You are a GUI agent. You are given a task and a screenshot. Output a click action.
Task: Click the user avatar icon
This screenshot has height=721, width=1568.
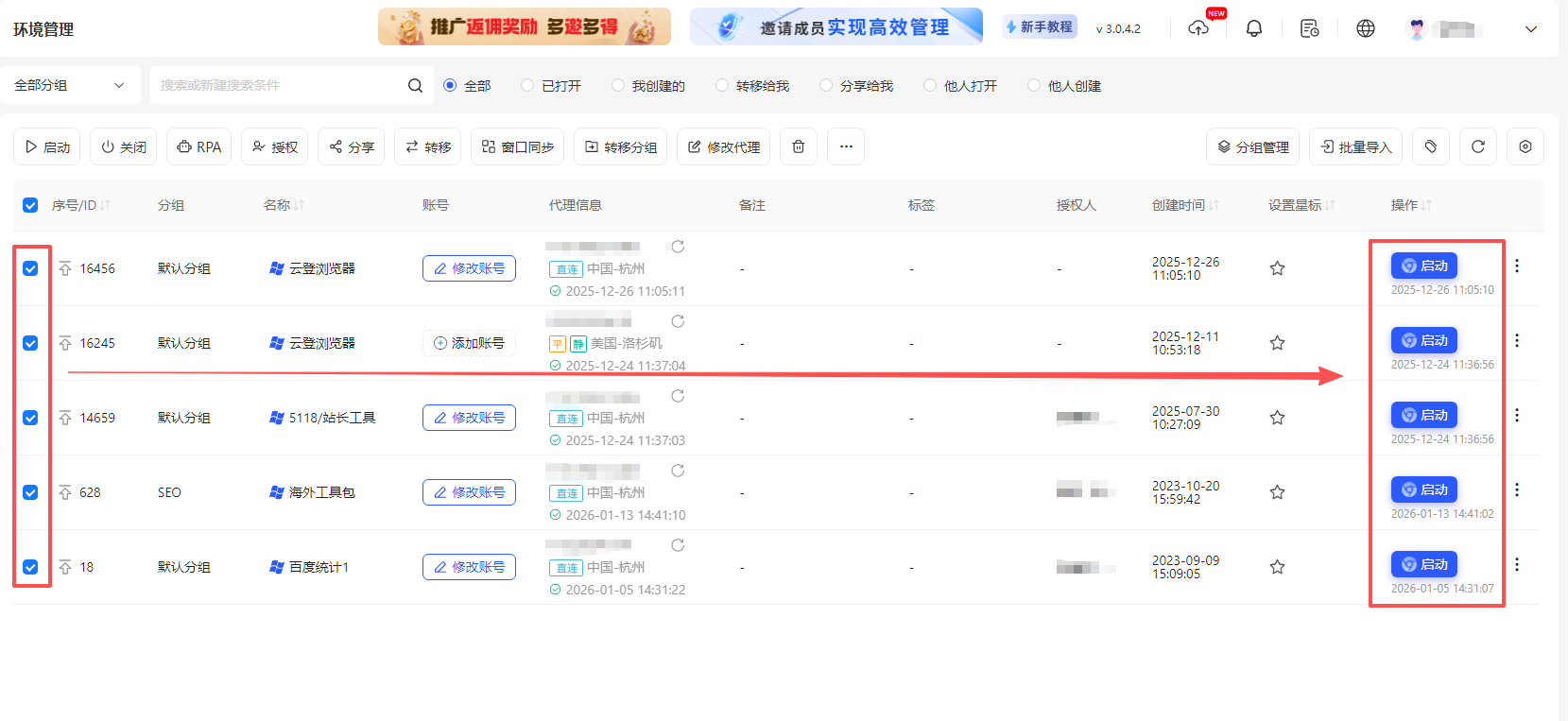click(1416, 28)
